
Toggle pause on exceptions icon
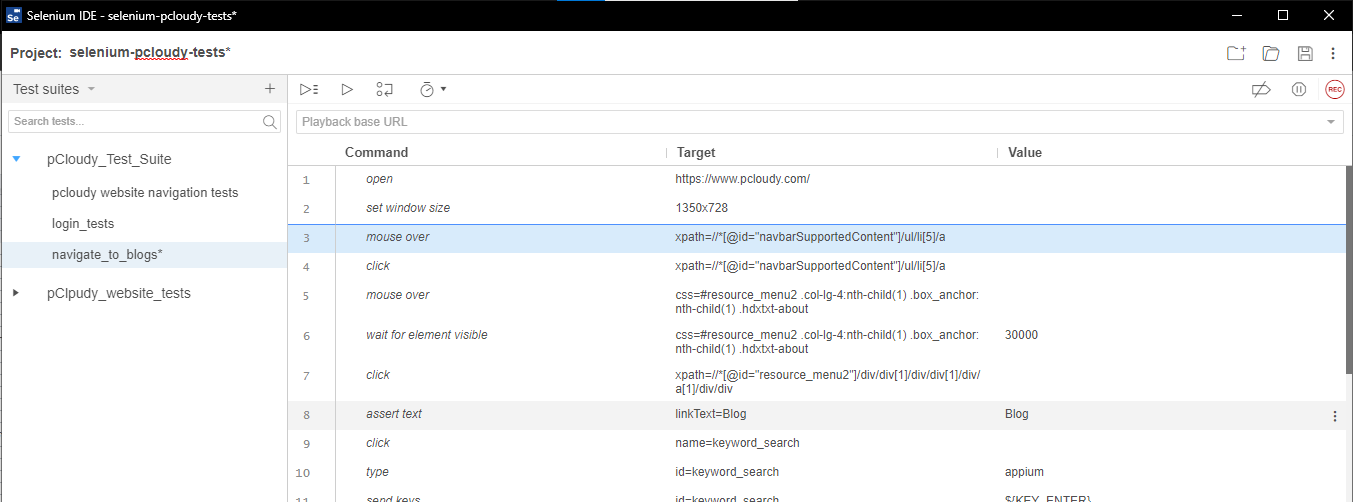pos(1299,89)
